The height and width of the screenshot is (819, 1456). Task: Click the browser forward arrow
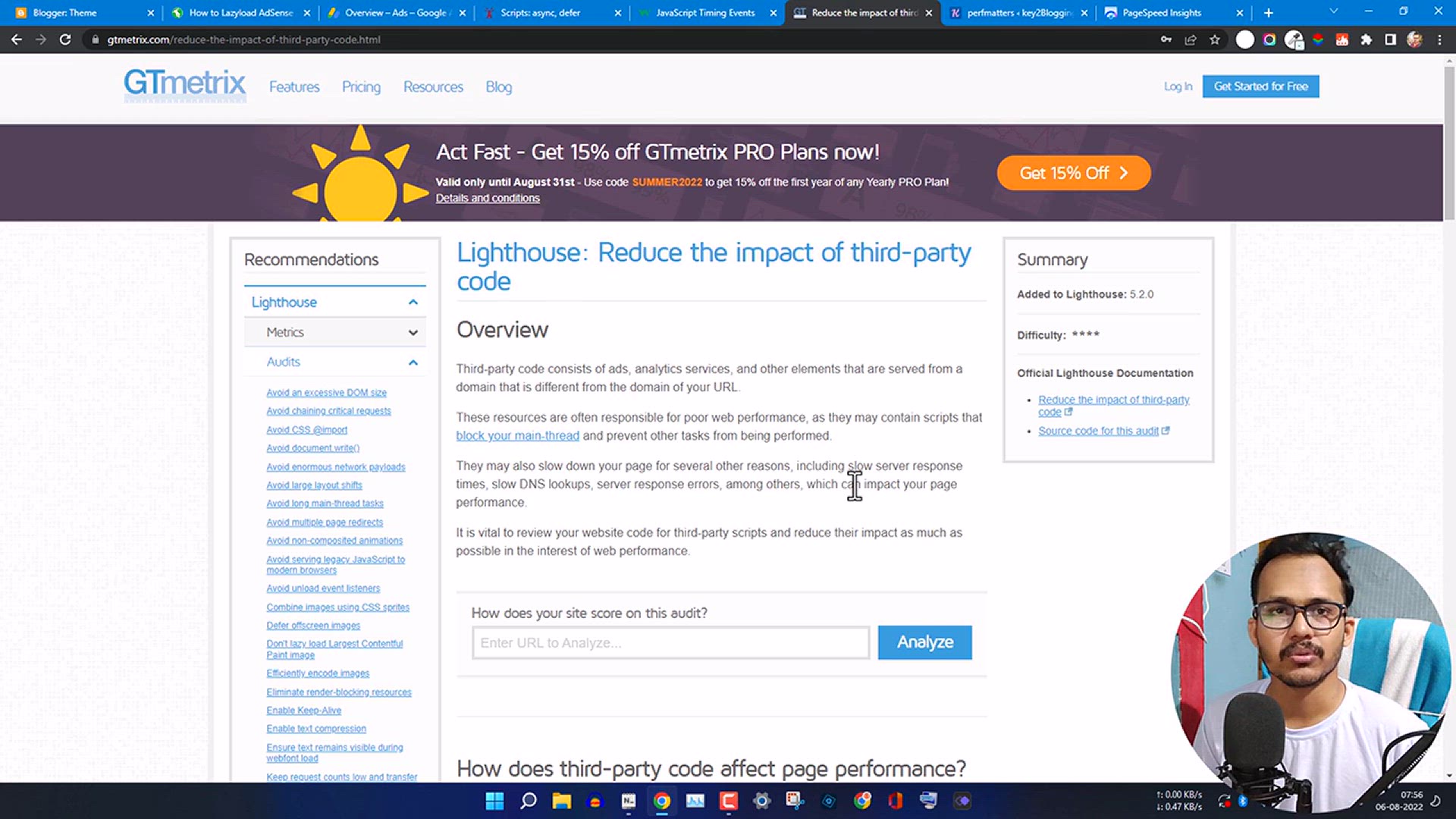[x=41, y=39]
